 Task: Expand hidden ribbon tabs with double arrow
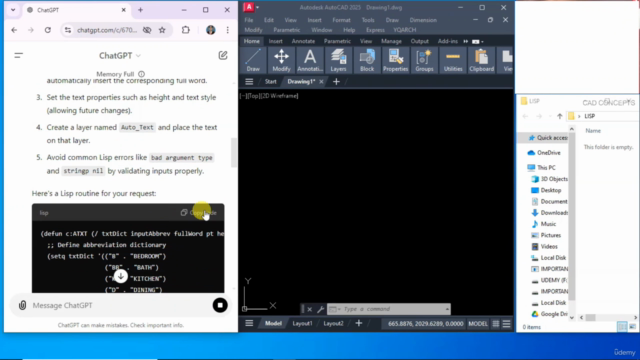(x=466, y=41)
